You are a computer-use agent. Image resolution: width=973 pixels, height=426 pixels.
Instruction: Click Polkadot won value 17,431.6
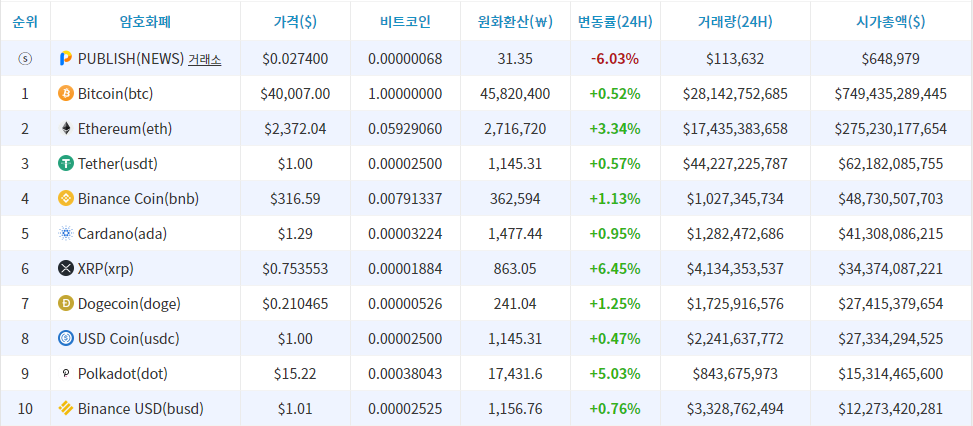coord(515,375)
